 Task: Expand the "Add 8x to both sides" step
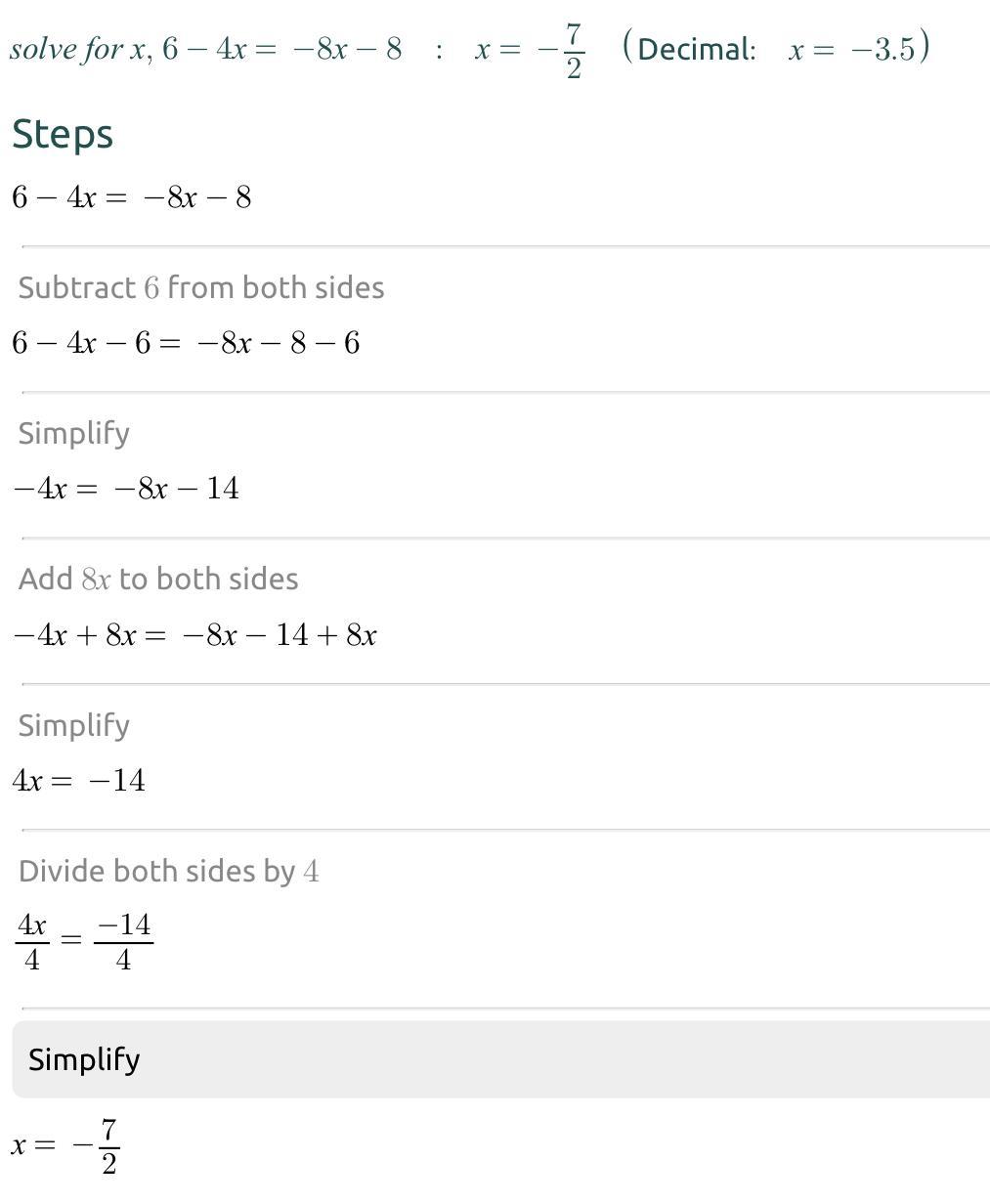[x=158, y=580]
